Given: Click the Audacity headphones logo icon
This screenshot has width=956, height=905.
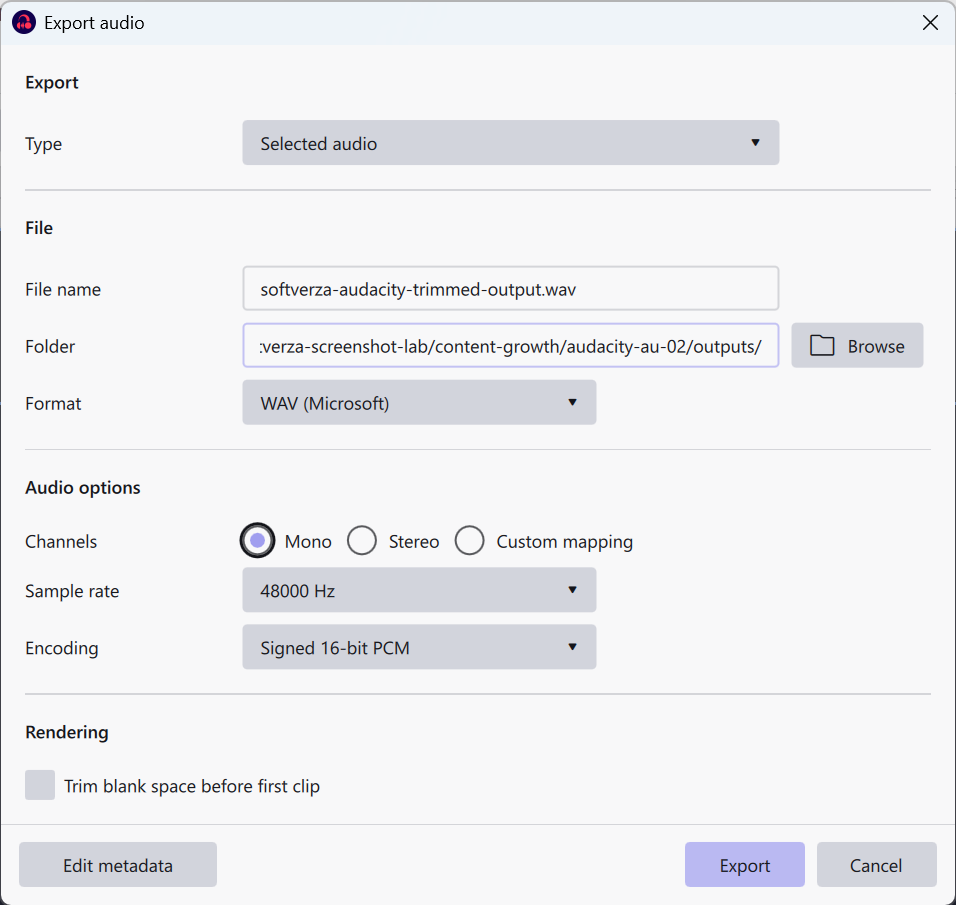Looking at the screenshot, I should coord(24,23).
